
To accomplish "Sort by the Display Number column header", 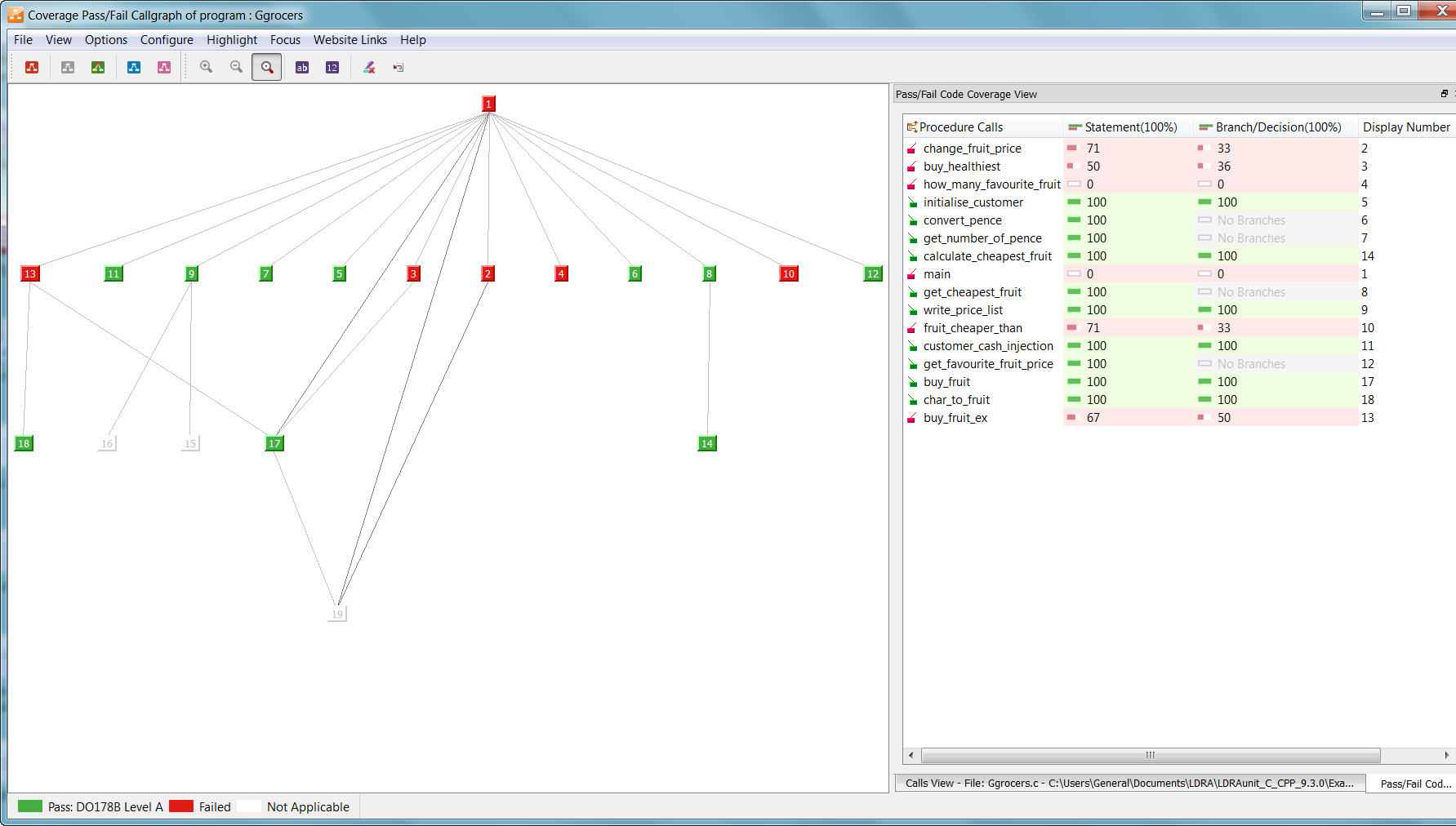I will point(1405,127).
